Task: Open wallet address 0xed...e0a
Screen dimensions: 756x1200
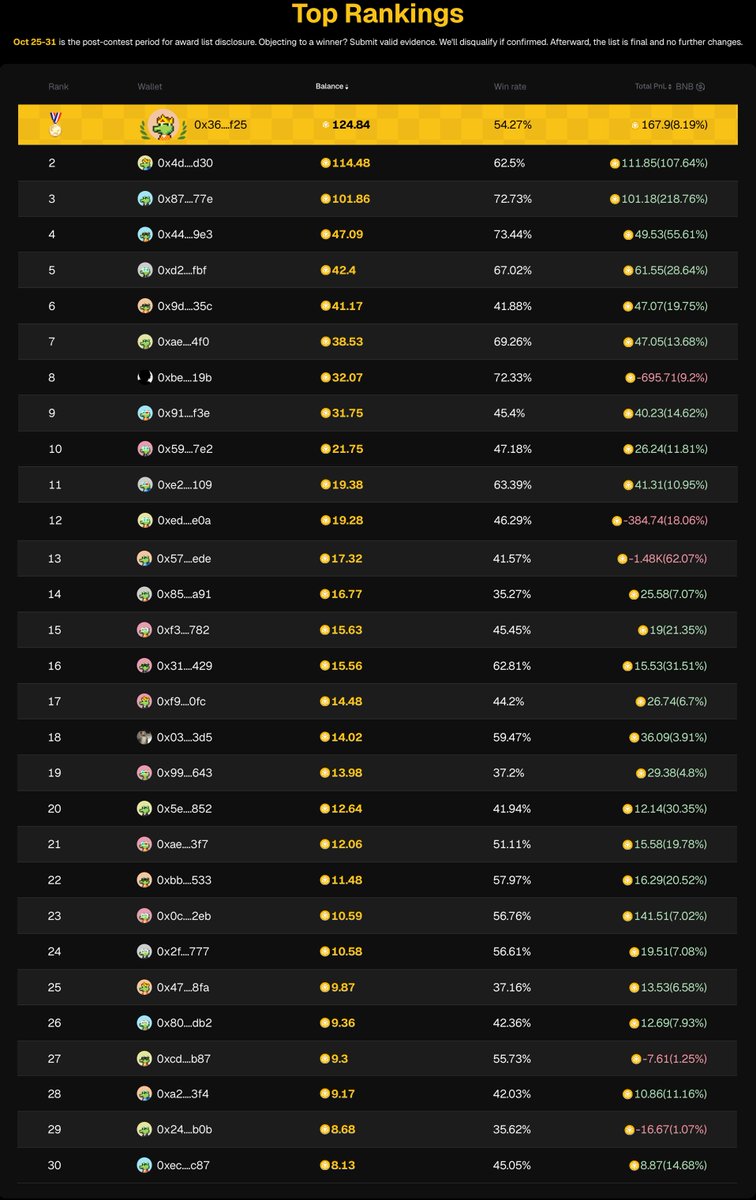Action: tap(185, 522)
